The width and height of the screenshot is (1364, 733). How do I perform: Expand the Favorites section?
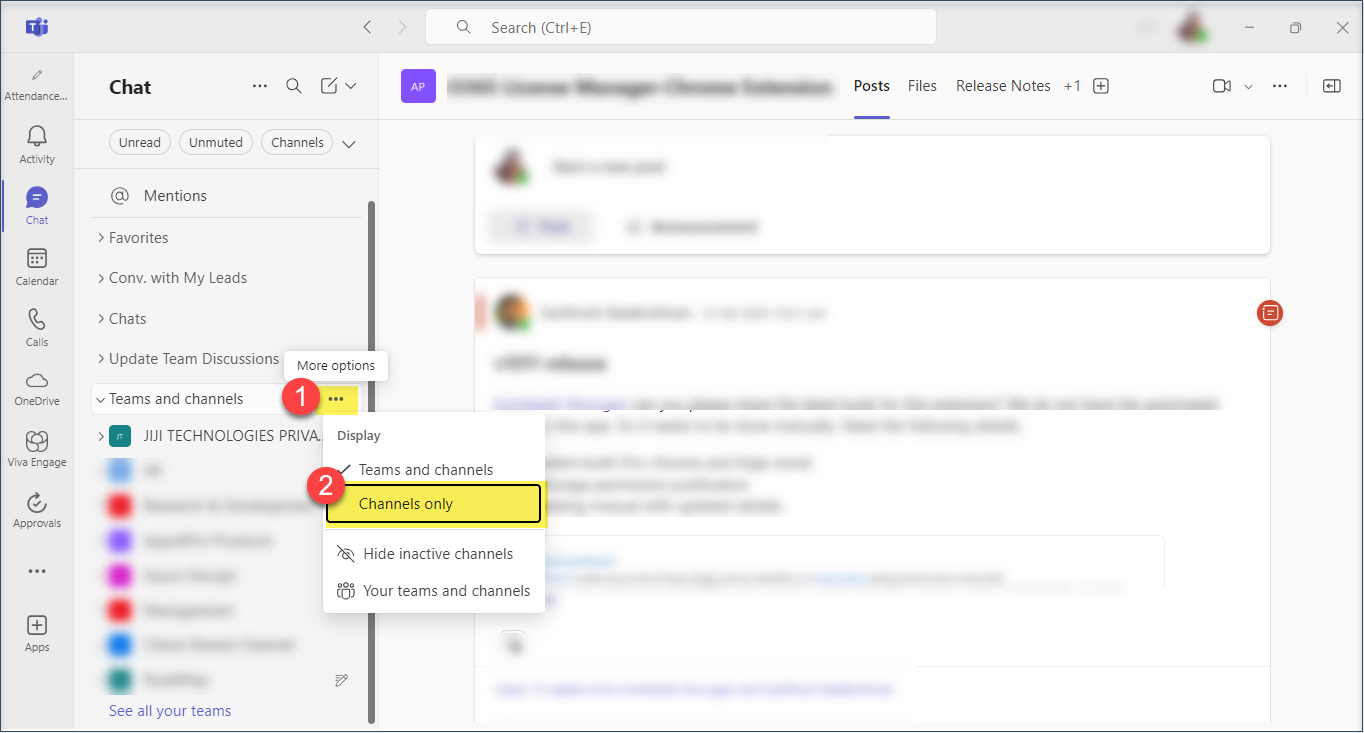pos(138,238)
